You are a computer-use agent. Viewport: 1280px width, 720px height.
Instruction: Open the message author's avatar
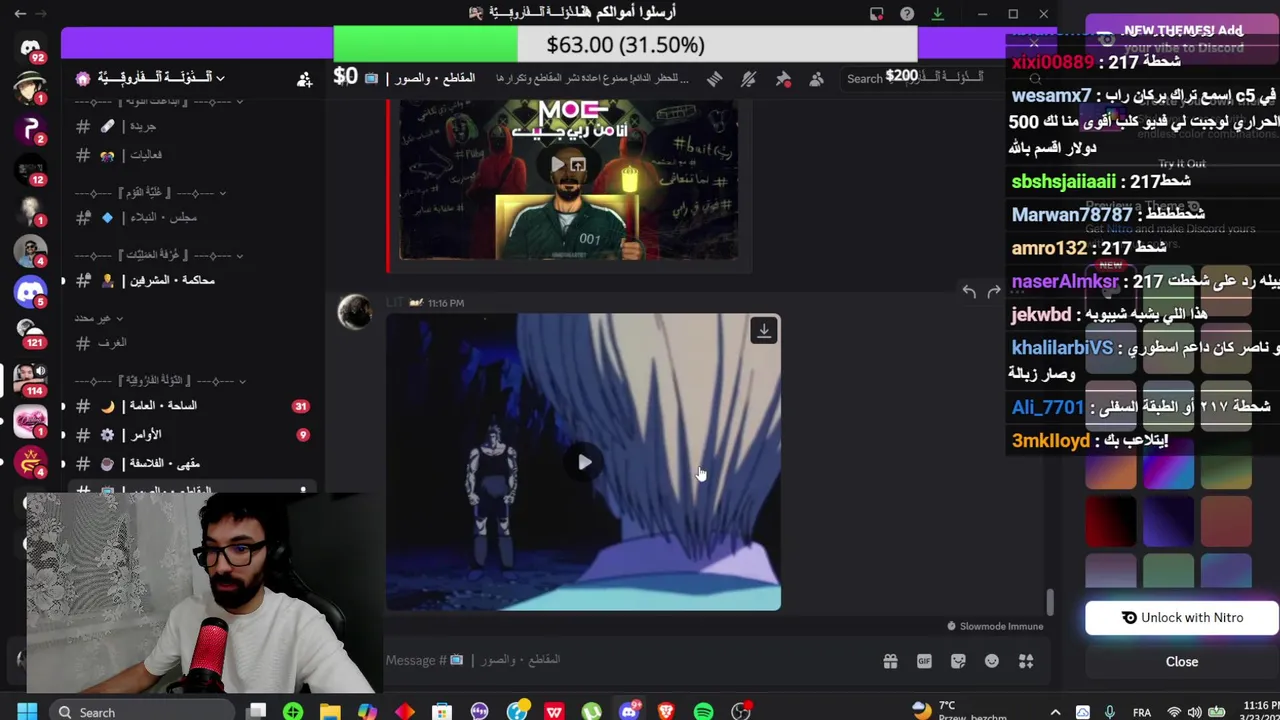click(354, 312)
